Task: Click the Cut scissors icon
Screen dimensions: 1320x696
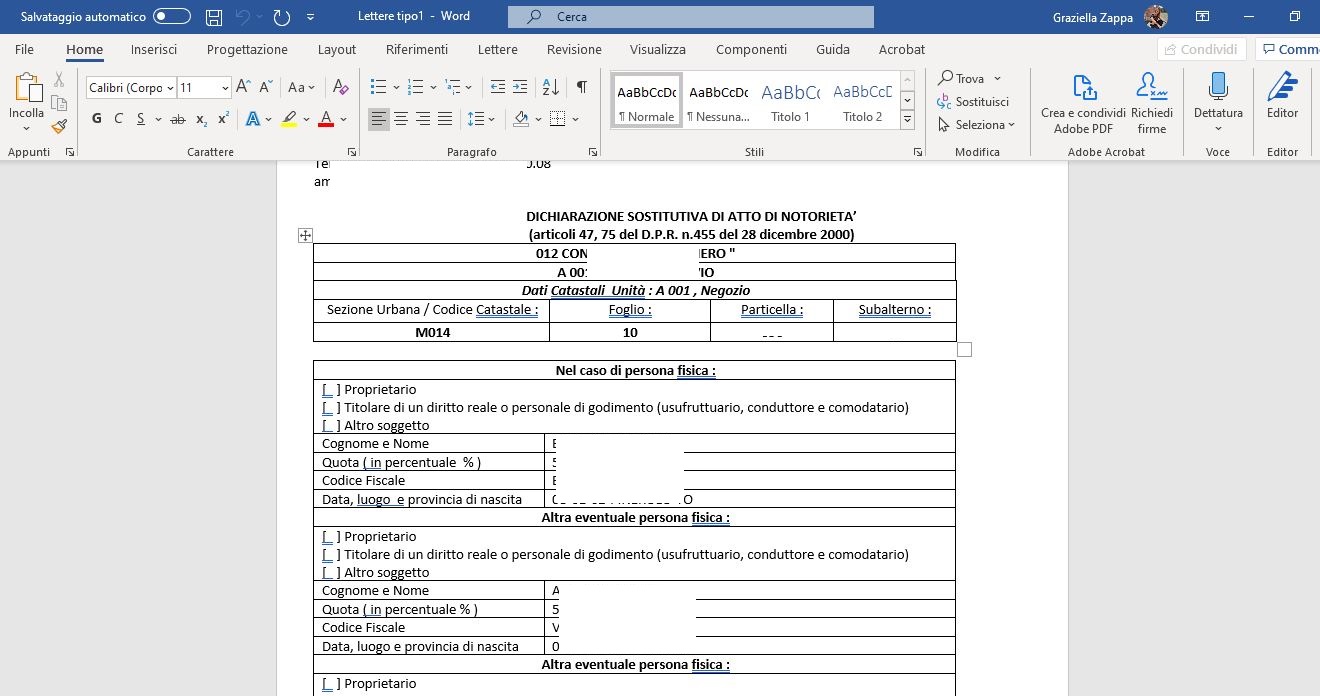Action: pos(59,79)
